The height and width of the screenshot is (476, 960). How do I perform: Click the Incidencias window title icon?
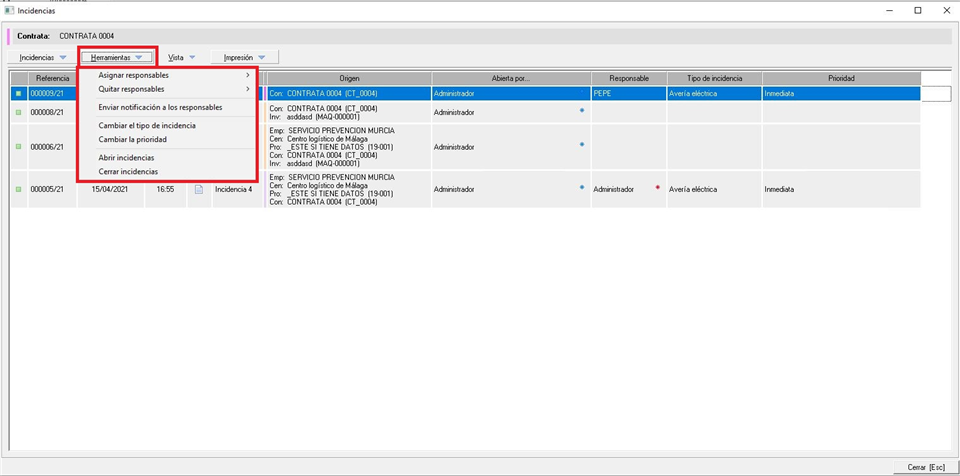(x=9, y=10)
